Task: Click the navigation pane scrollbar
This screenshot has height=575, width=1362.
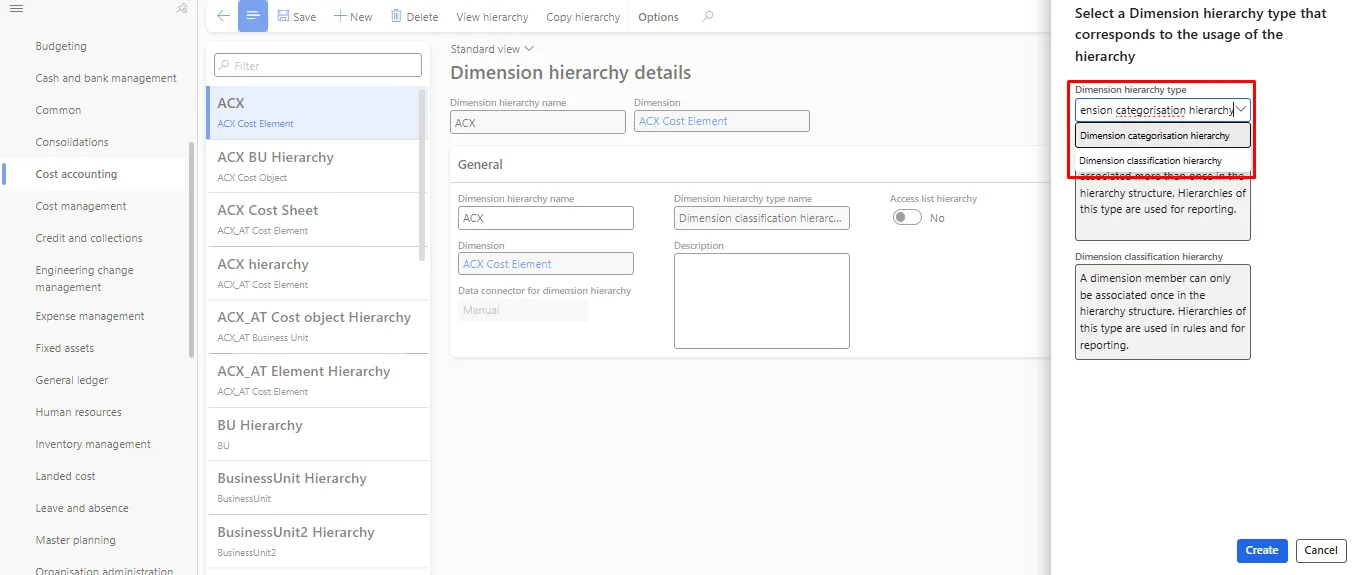Action: [191, 250]
